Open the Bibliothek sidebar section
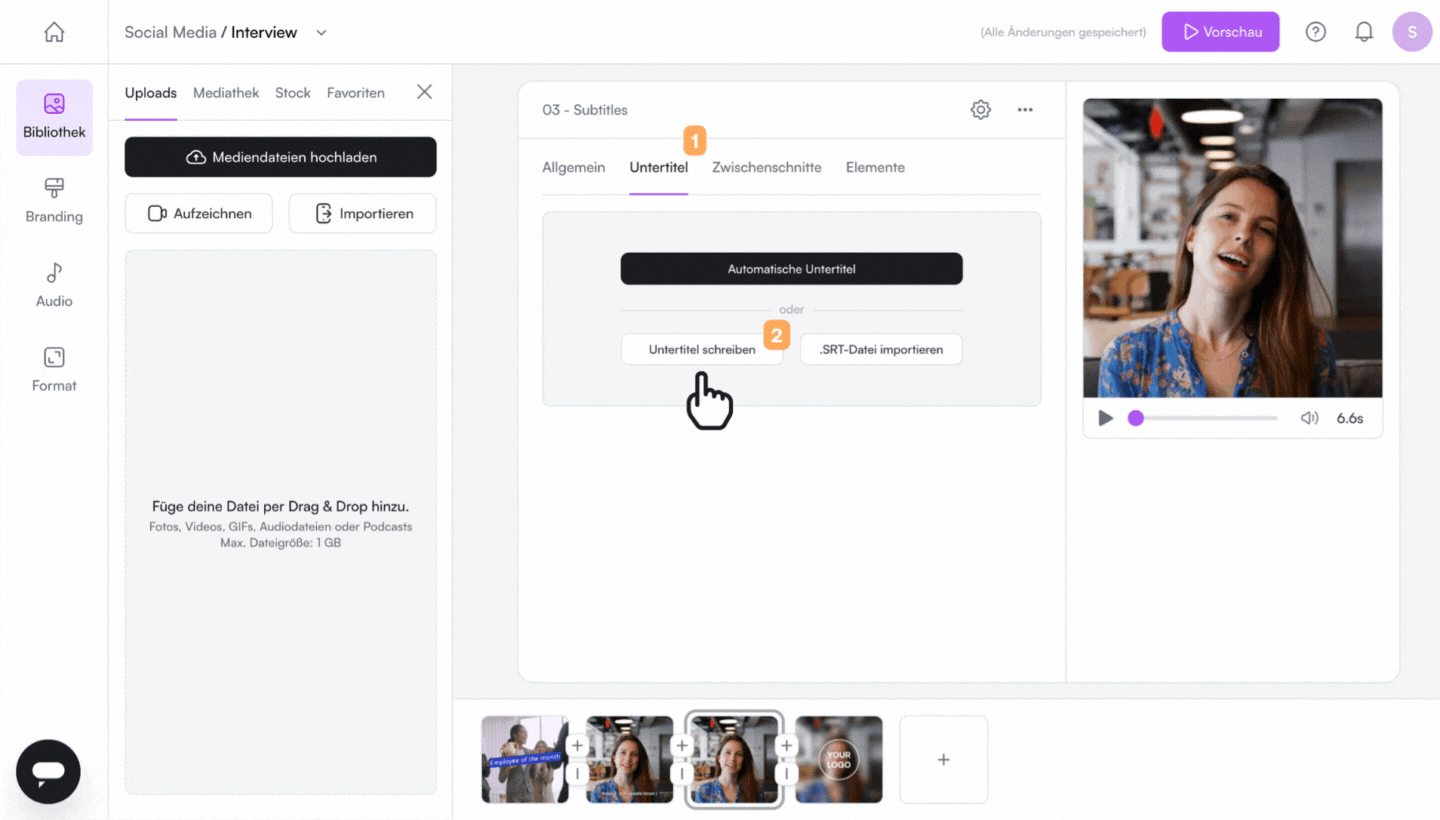1440x820 pixels. pos(54,117)
